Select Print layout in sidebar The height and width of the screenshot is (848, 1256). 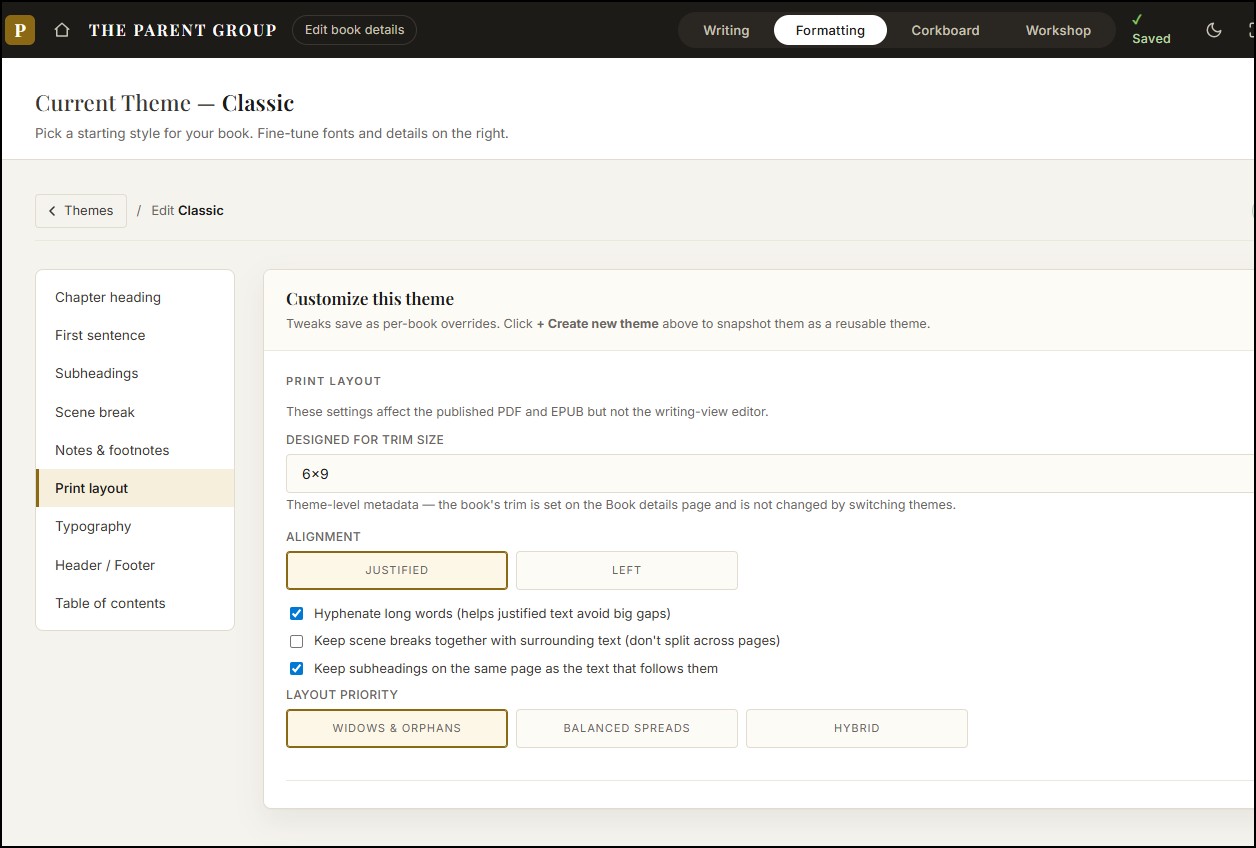click(x=135, y=488)
